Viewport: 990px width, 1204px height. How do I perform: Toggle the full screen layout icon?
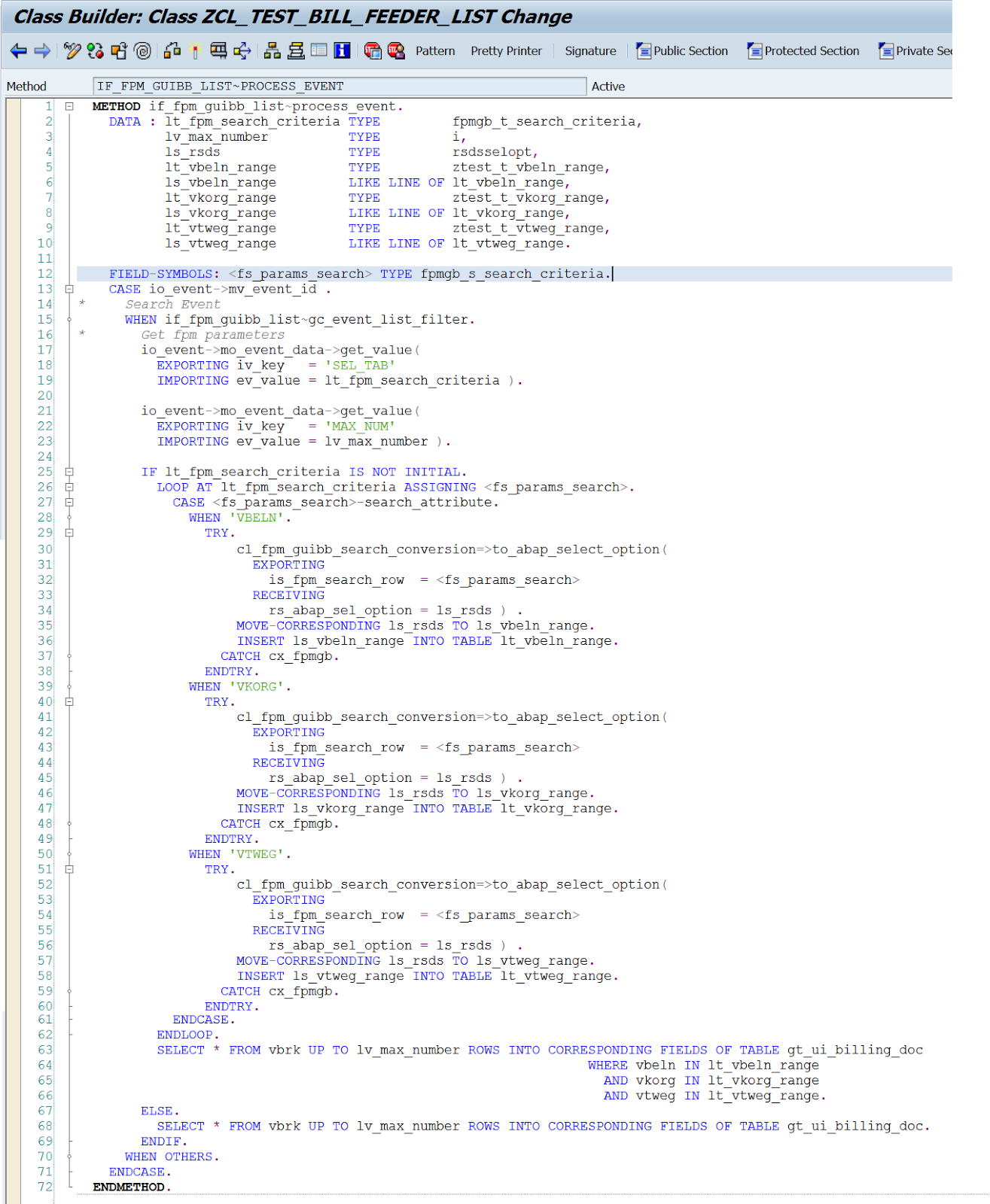tap(319, 50)
